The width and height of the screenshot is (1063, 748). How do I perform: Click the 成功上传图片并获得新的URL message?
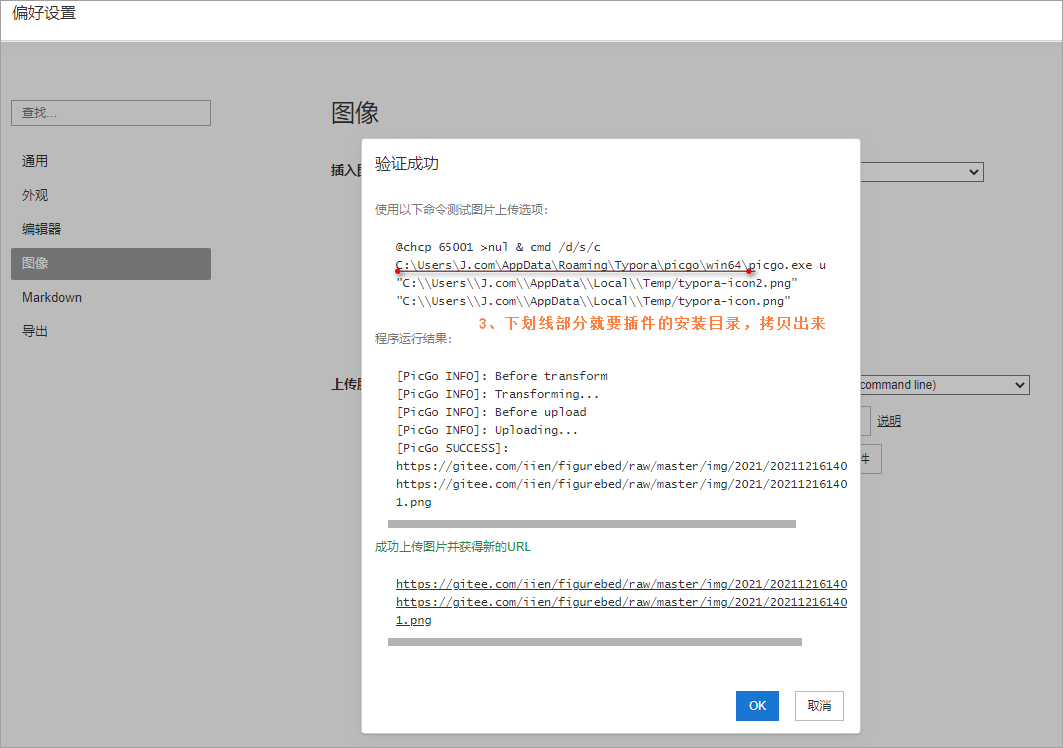453,547
